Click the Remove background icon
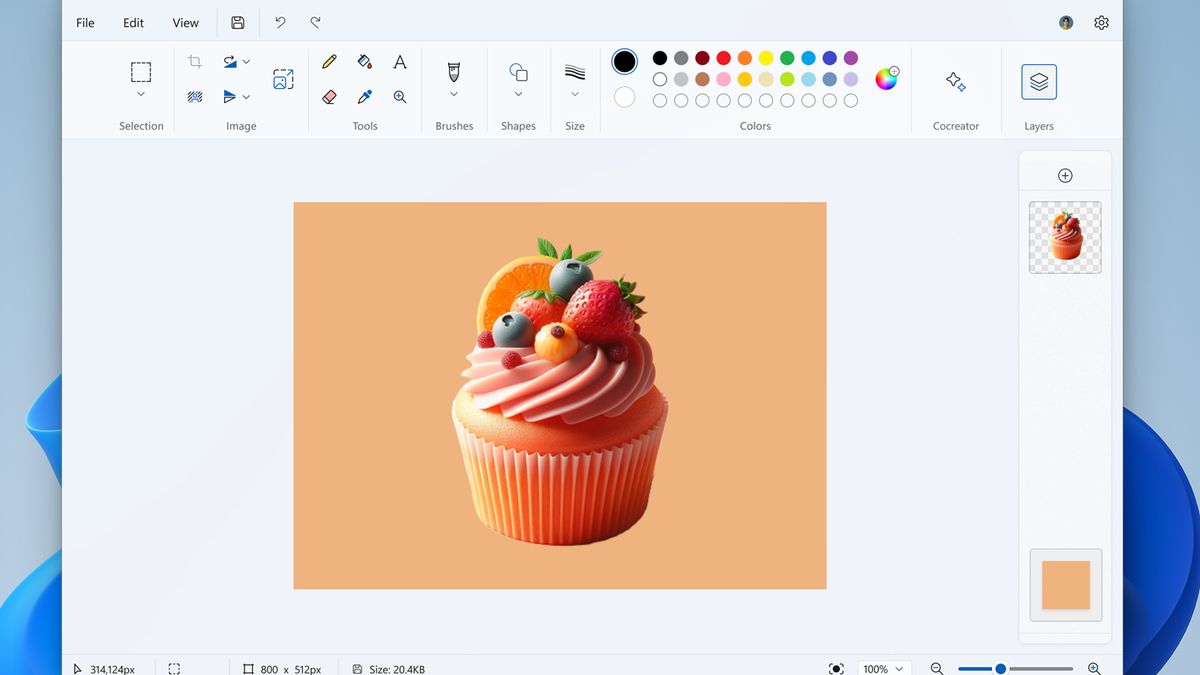The width and height of the screenshot is (1200, 675). coord(195,97)
